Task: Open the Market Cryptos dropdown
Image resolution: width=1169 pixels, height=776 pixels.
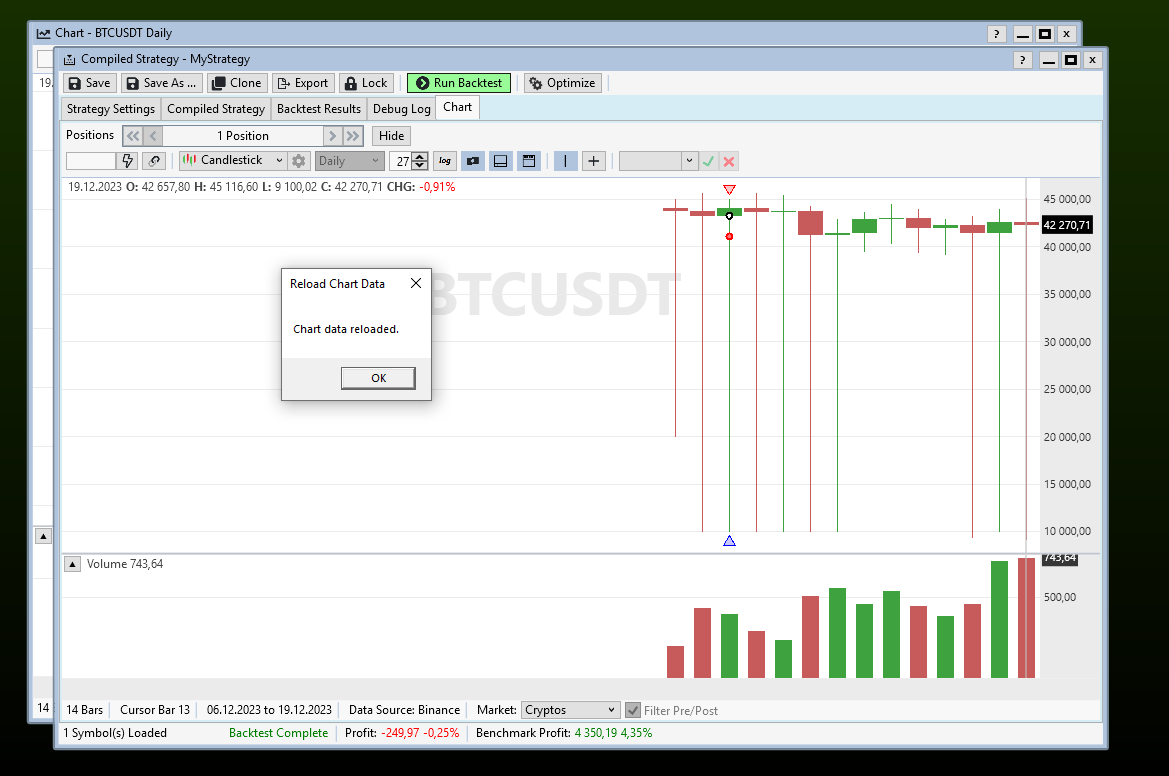Action: coord(570,710)
